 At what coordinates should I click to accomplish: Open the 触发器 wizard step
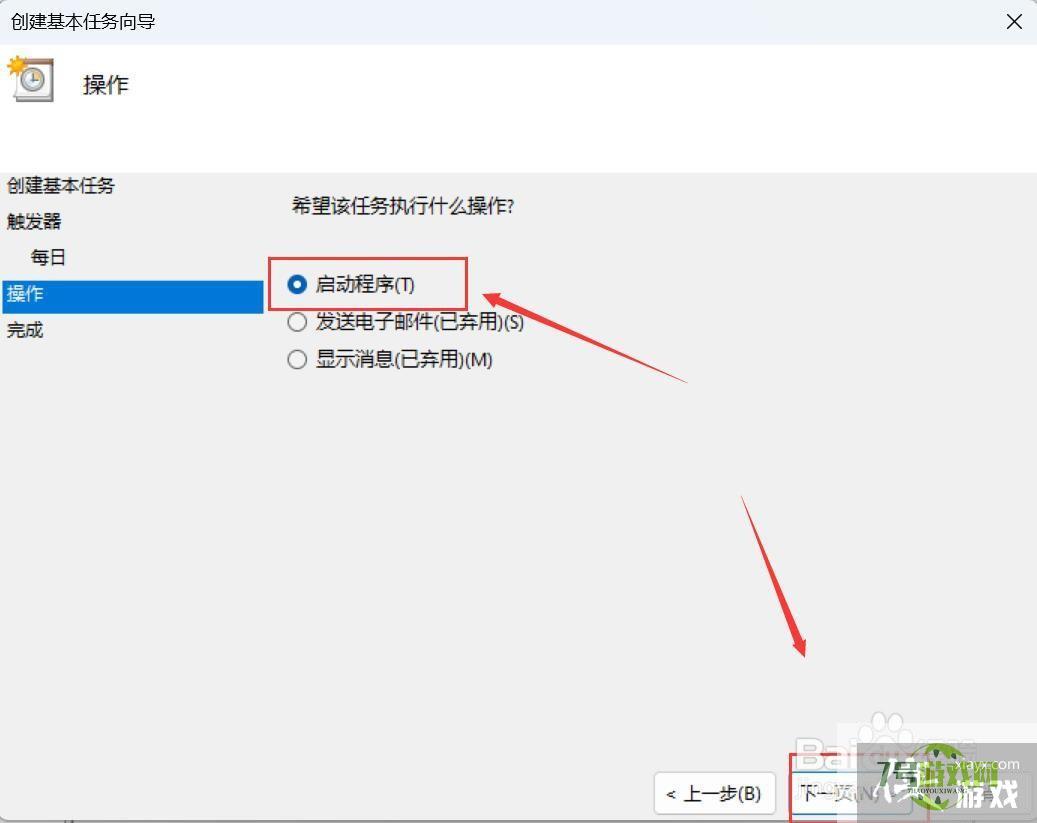(34, 221)
